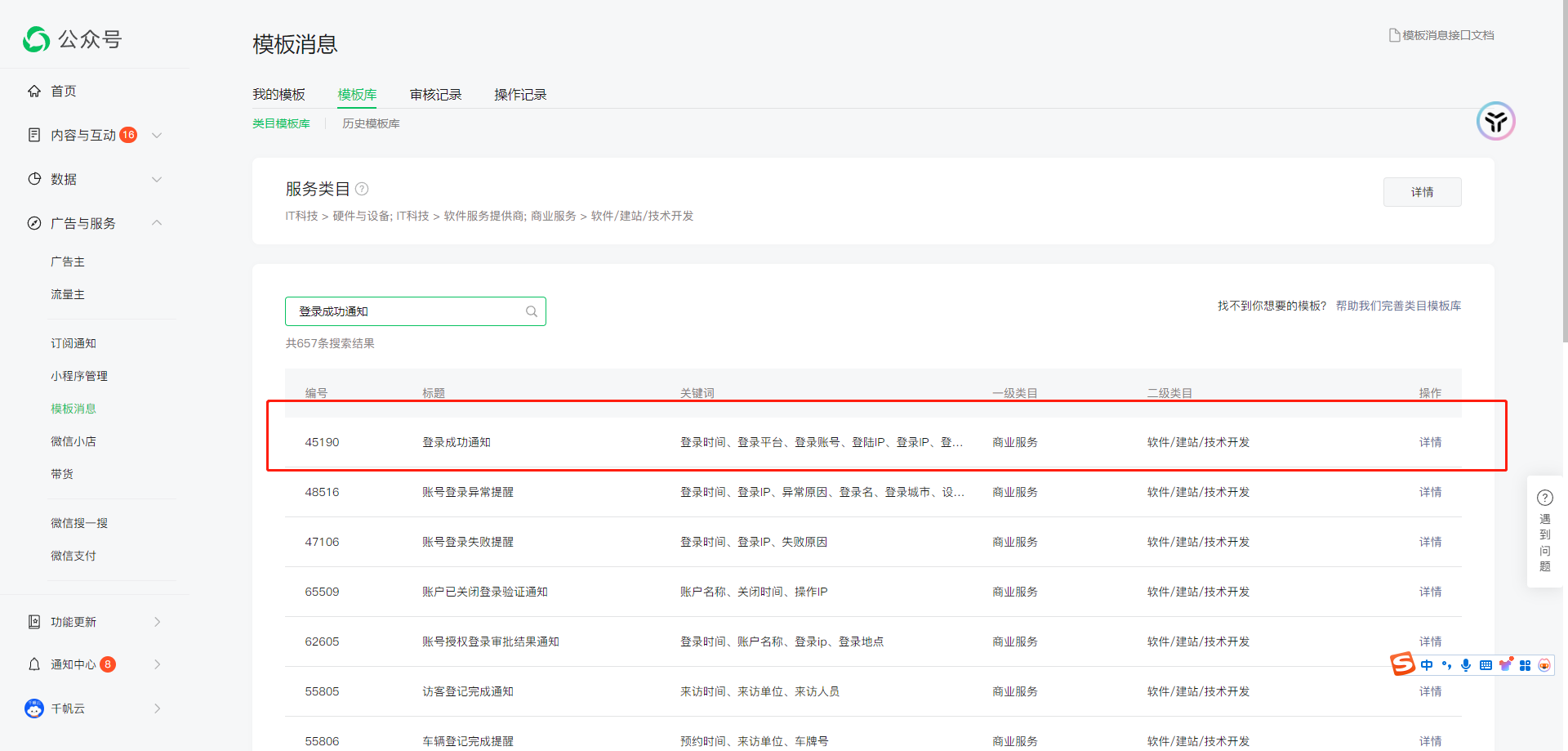Switch to 我的模板 tab
The width and height of the screenshot is (1568, 751).
(278, 95)
